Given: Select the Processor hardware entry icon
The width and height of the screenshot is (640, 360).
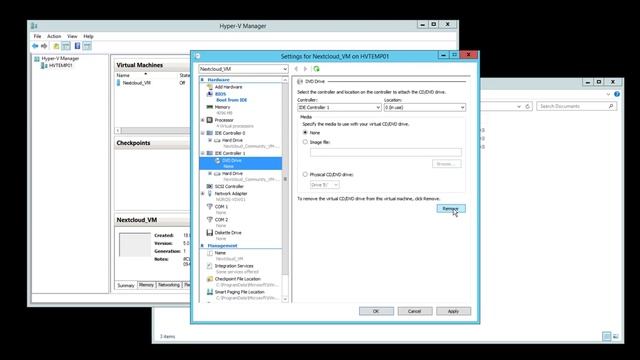Looking at the screenshot, I should (x=210, y=120).
